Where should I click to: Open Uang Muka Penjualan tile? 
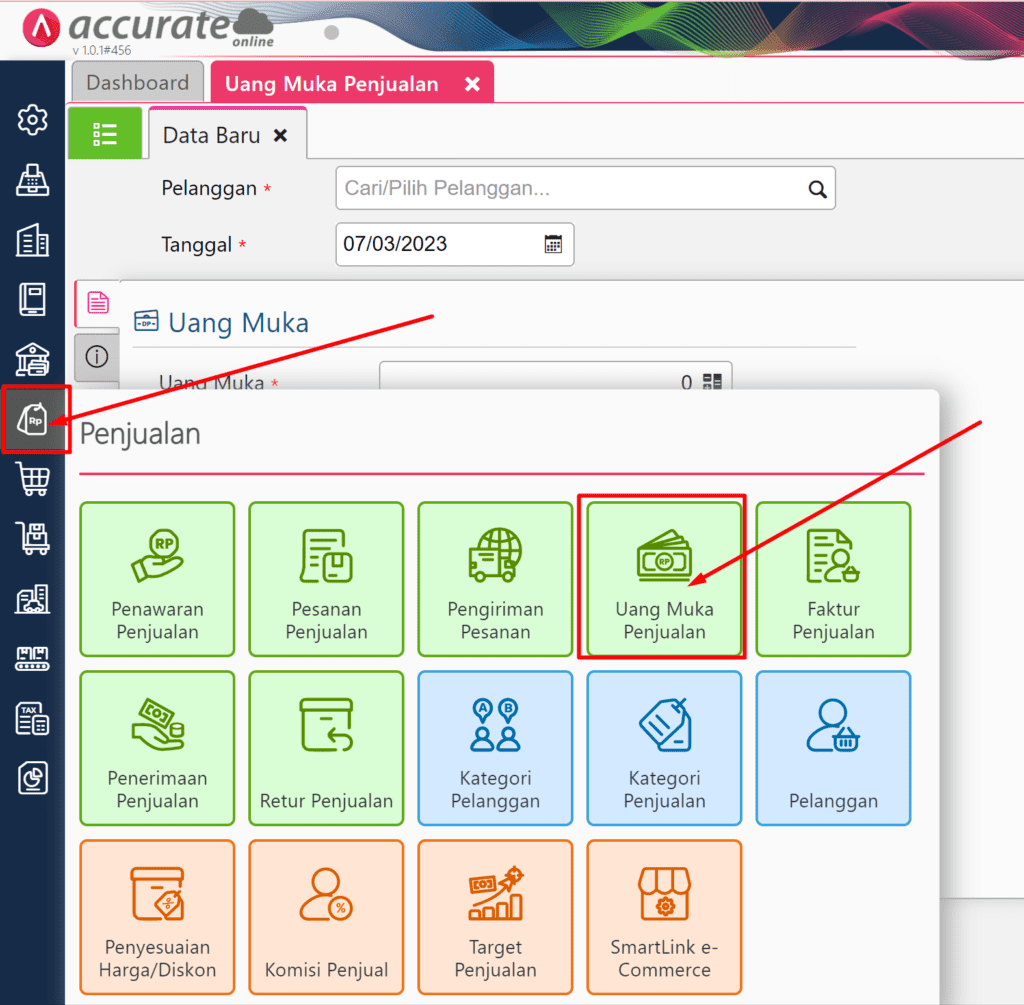click(x=664, y=579)
